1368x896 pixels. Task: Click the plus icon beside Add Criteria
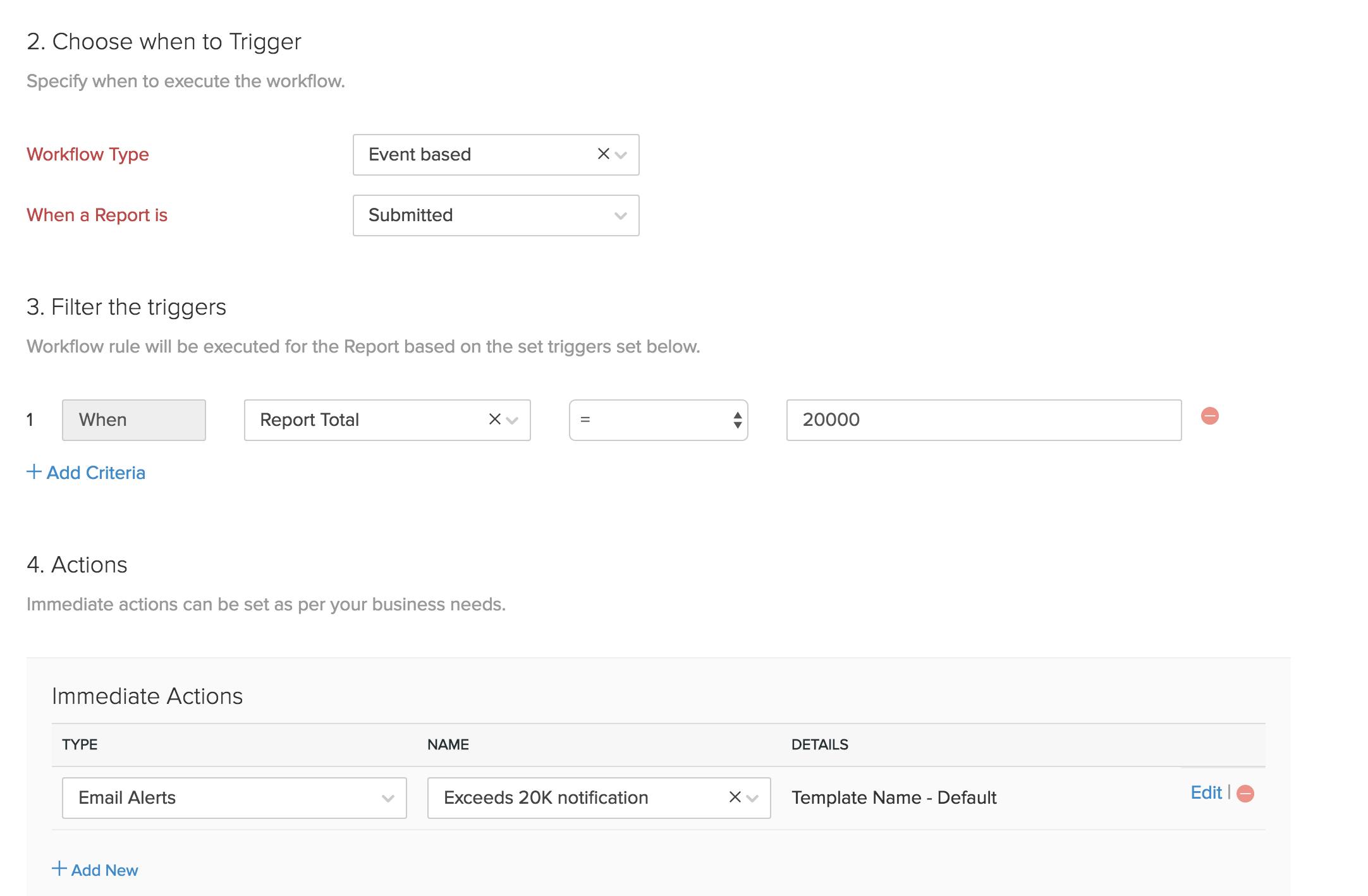coord(34,472)
